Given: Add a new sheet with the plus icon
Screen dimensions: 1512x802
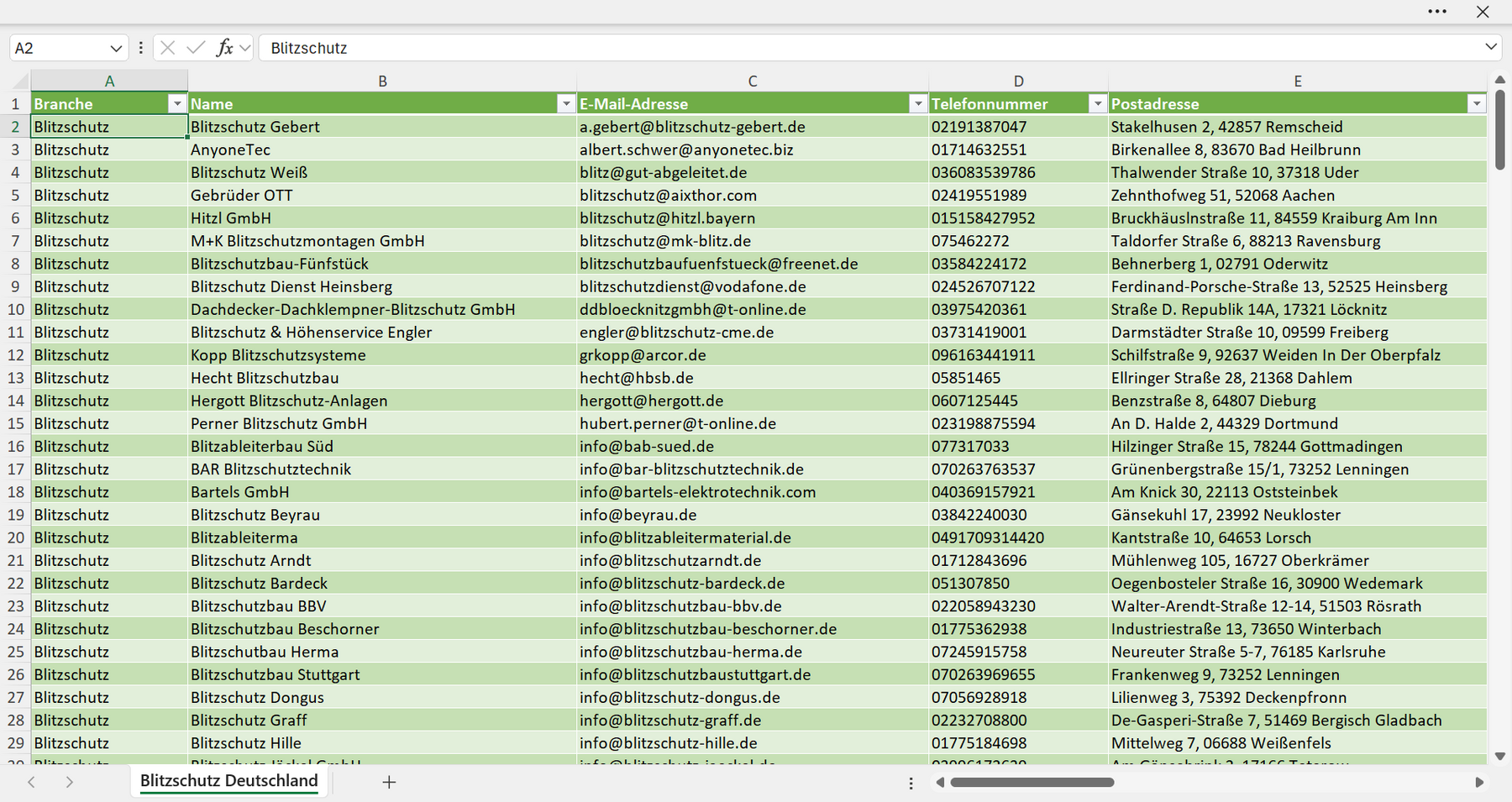Looking at the screenshot, I should tap(389, 782).
